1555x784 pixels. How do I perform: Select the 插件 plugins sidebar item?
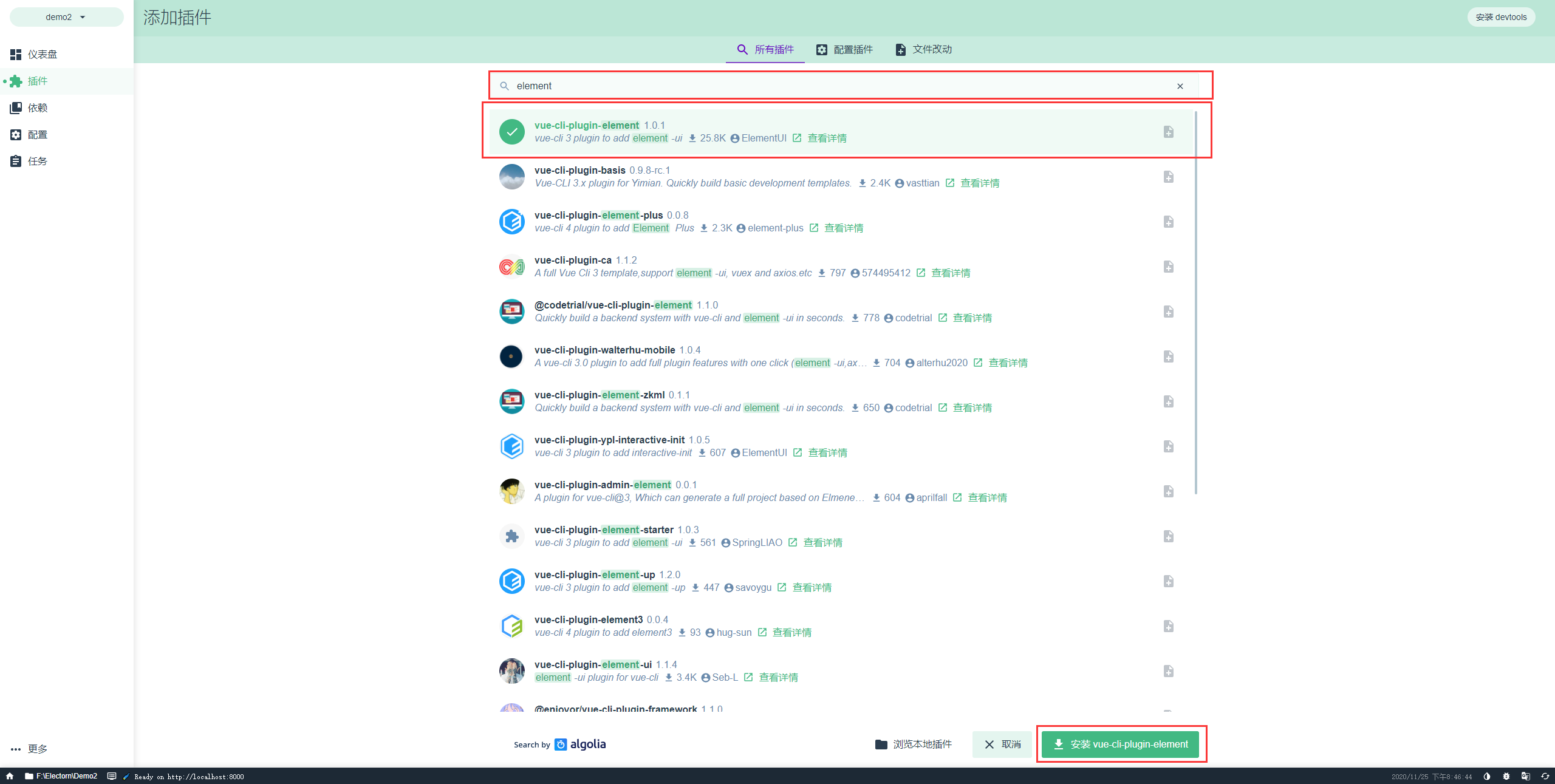tap(66, 81)
